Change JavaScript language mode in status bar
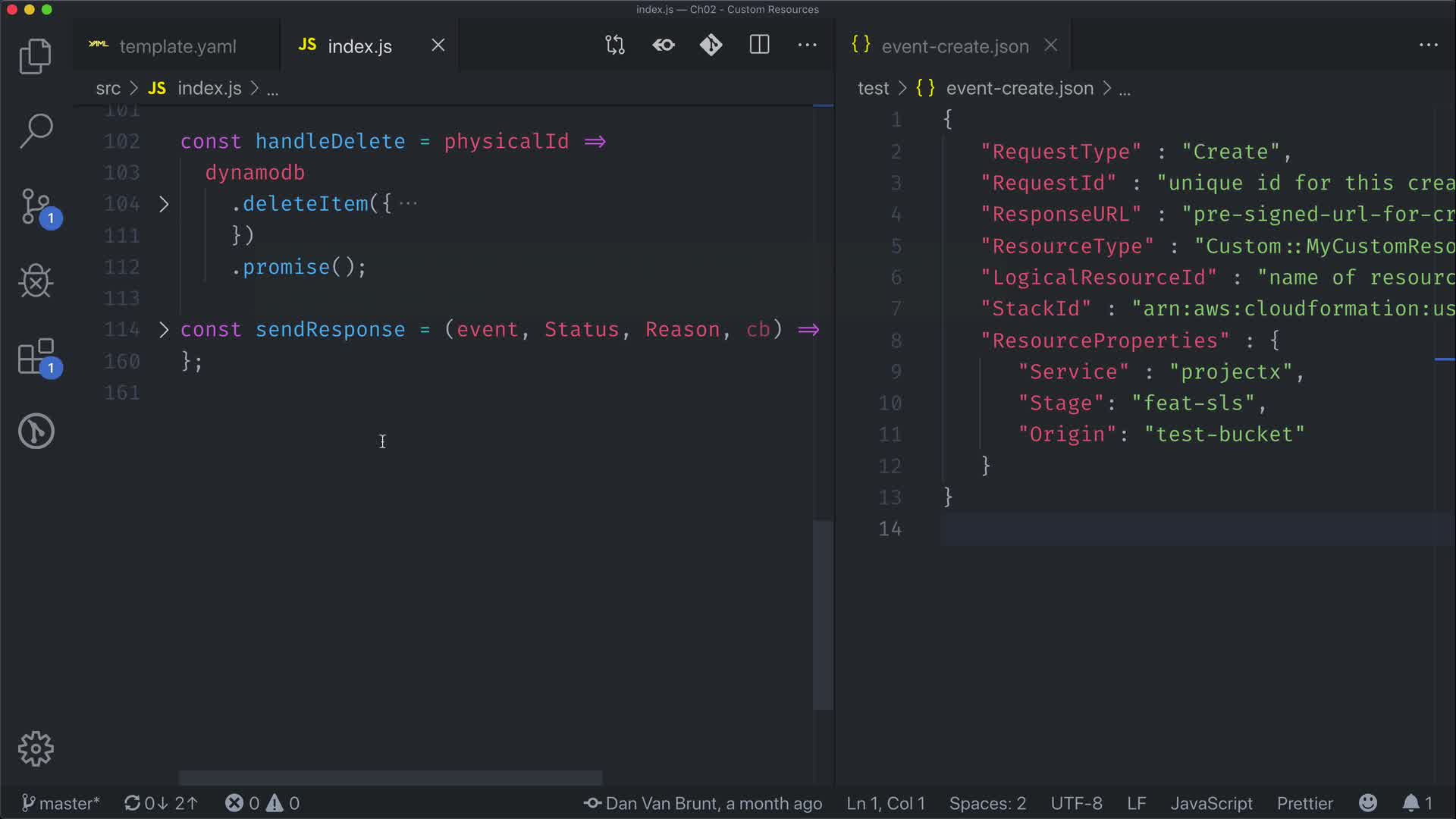The width and height of the screenshot is (1456, 819). pos(1211,803)
